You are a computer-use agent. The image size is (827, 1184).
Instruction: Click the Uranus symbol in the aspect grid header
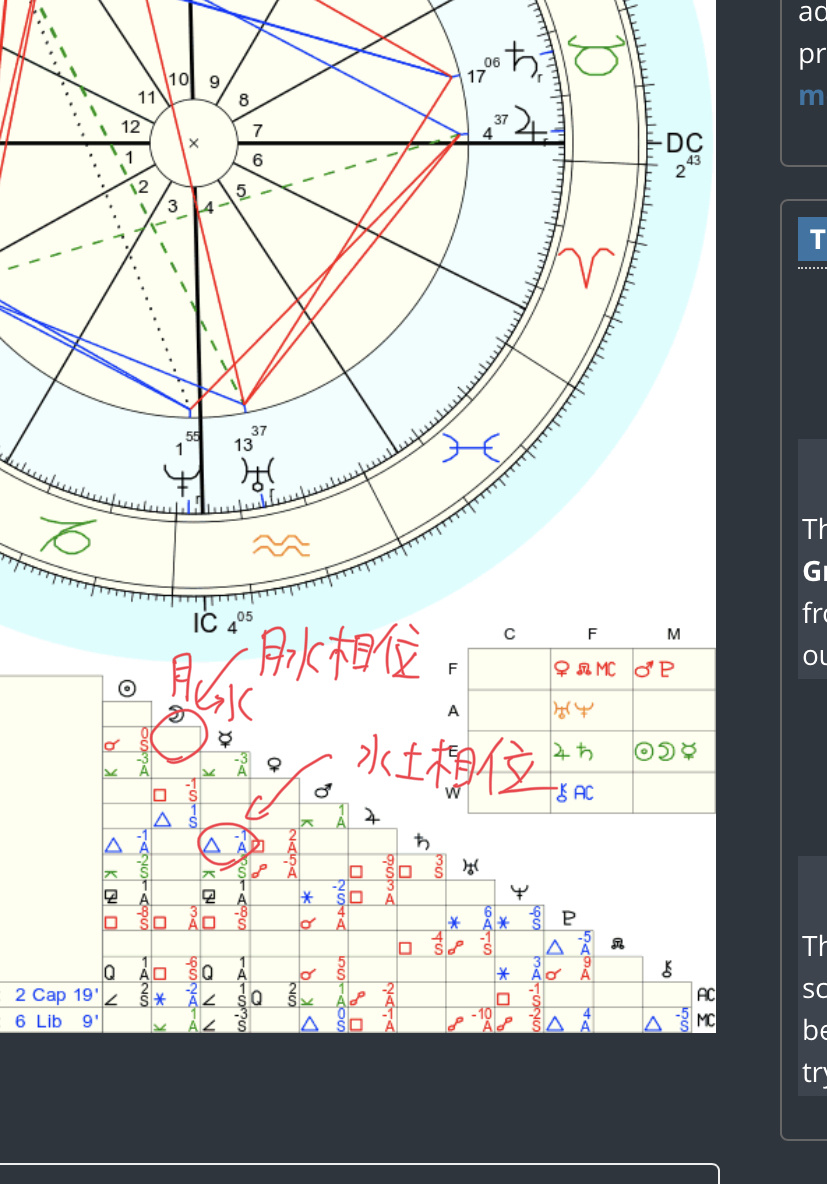click(471, 867)
